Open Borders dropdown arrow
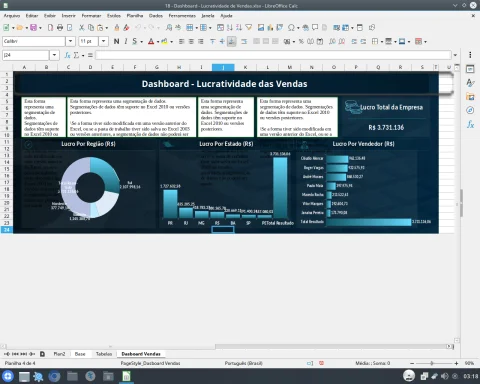 (x=382, y=42)
